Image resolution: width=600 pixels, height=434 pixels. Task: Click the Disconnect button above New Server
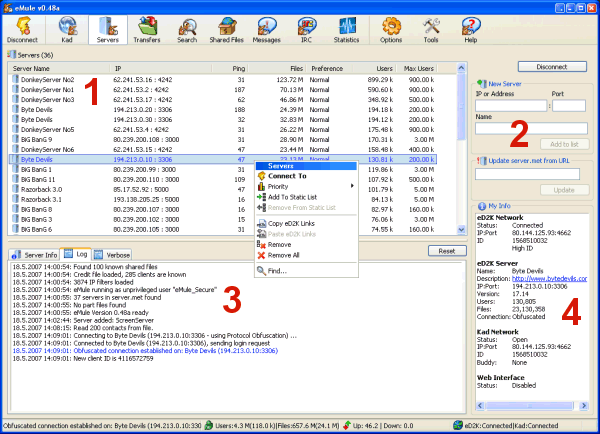click(x=552, y=67)
